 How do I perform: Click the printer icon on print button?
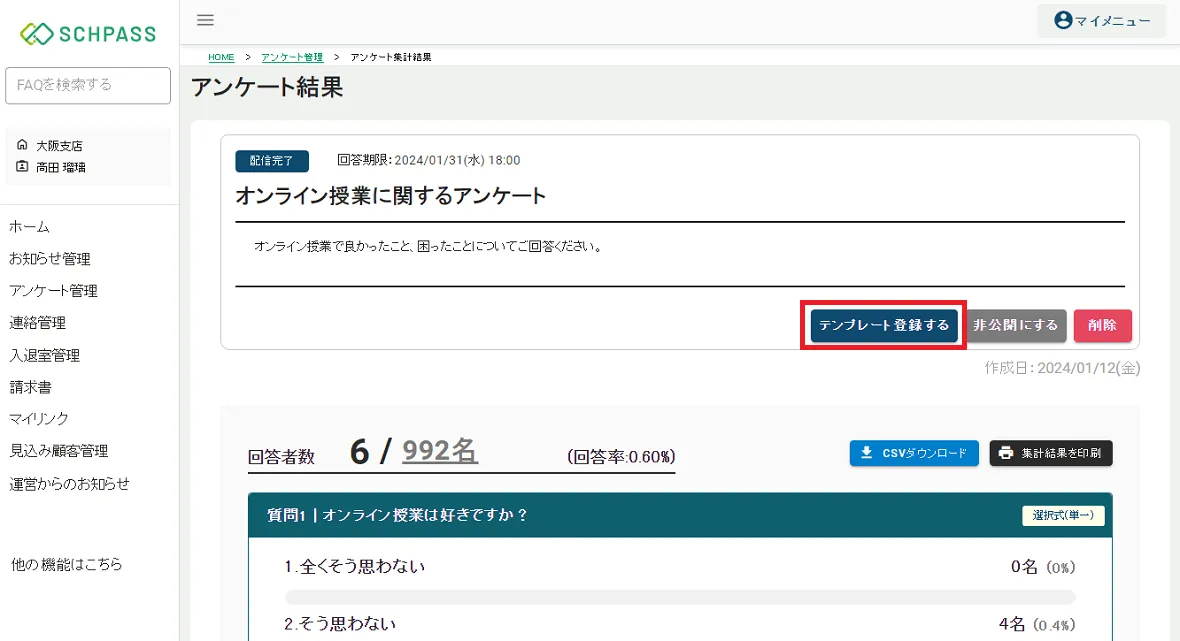pos(1005,453)
